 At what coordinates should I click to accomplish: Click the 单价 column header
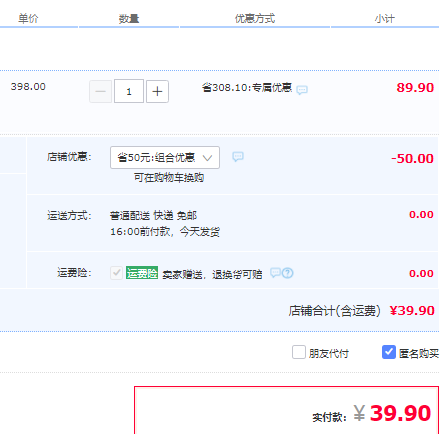(28, 19)
